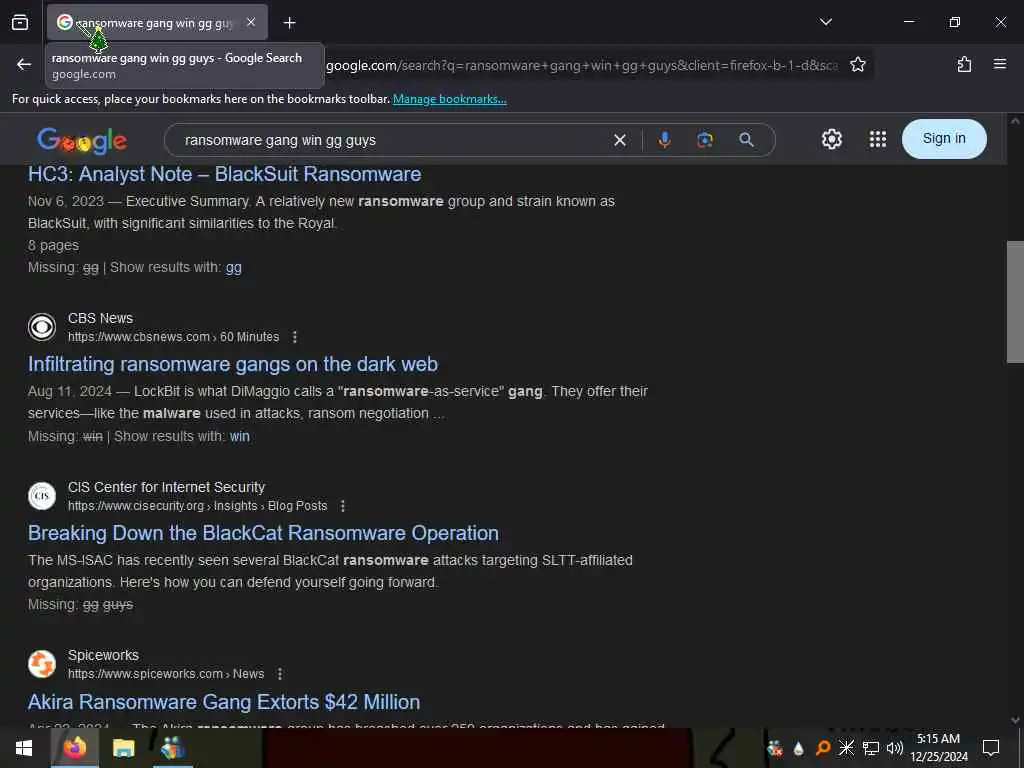
Task: Submit search with magnifier icon
Action: pos(746,140)
